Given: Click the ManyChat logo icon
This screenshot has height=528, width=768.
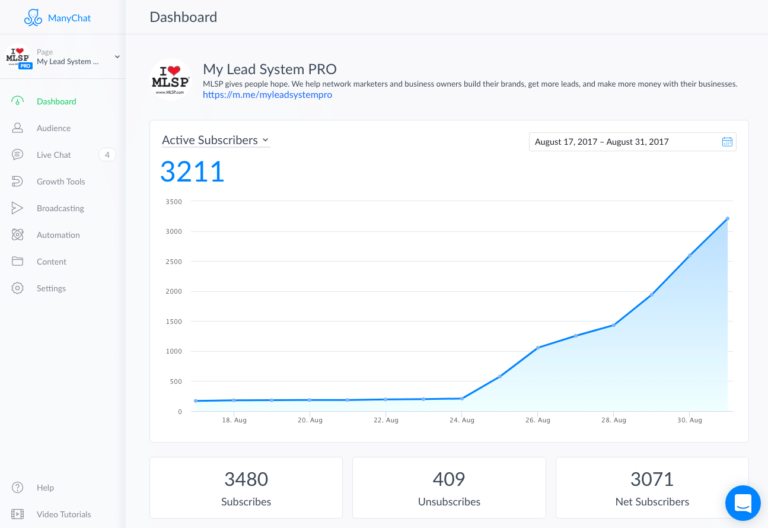Looking at the screenshot, I should click(x=33, y=18).
